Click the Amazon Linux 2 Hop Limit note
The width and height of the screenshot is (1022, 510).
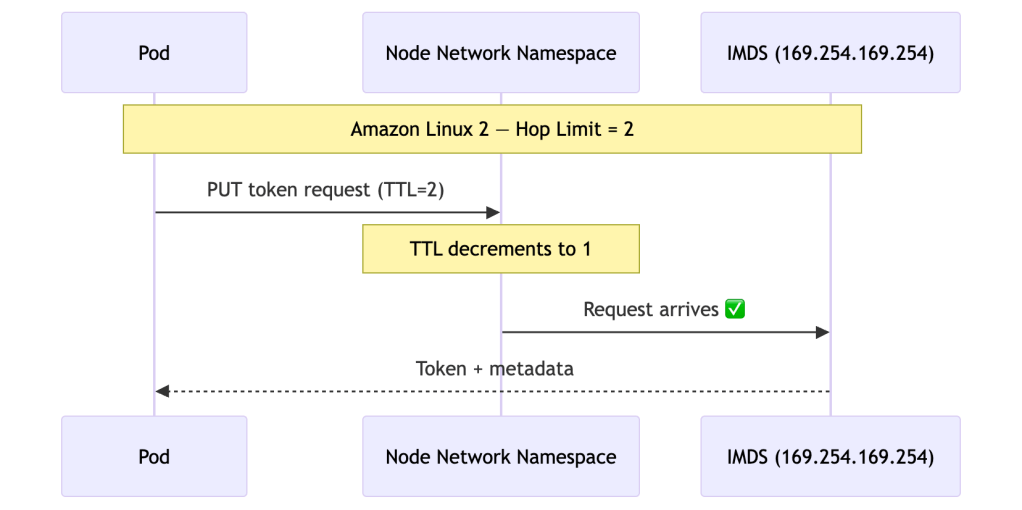pos(492,130)
